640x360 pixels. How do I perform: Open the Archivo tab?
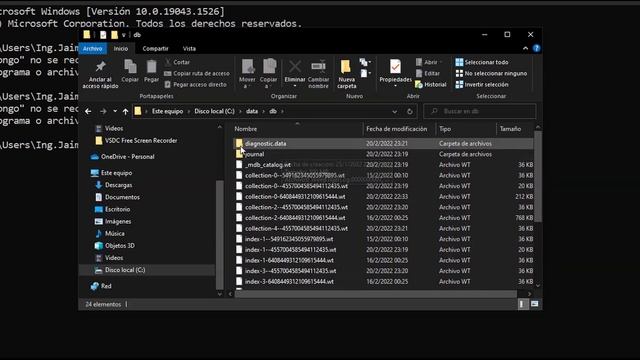click(x=93, y=48)
